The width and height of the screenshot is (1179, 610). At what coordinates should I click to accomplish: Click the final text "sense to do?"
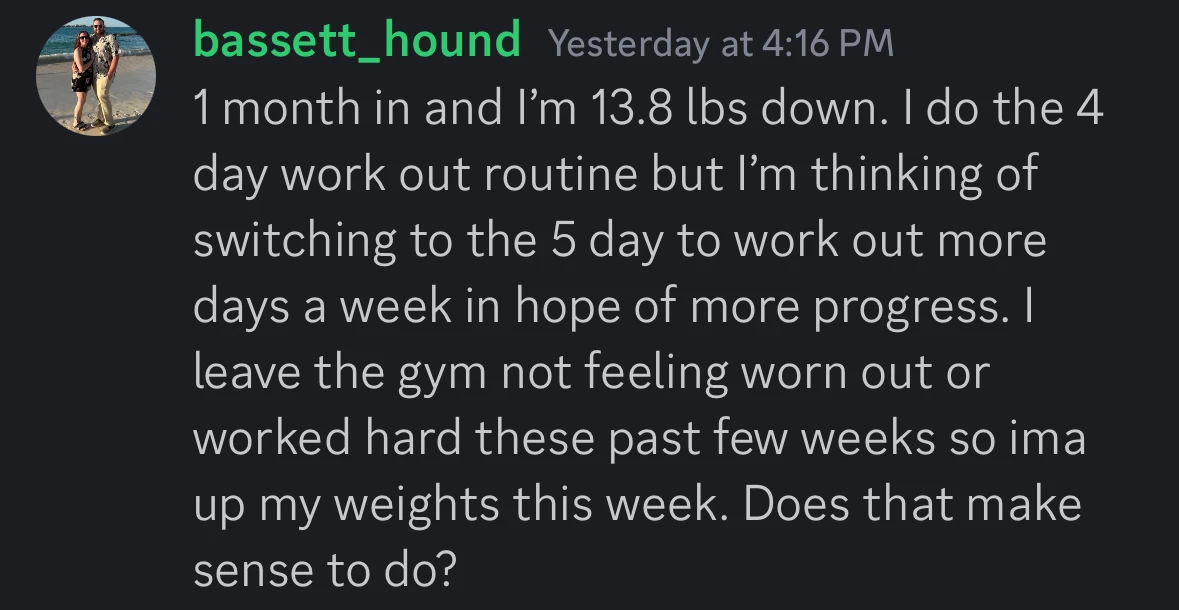(x=325, y=570)
